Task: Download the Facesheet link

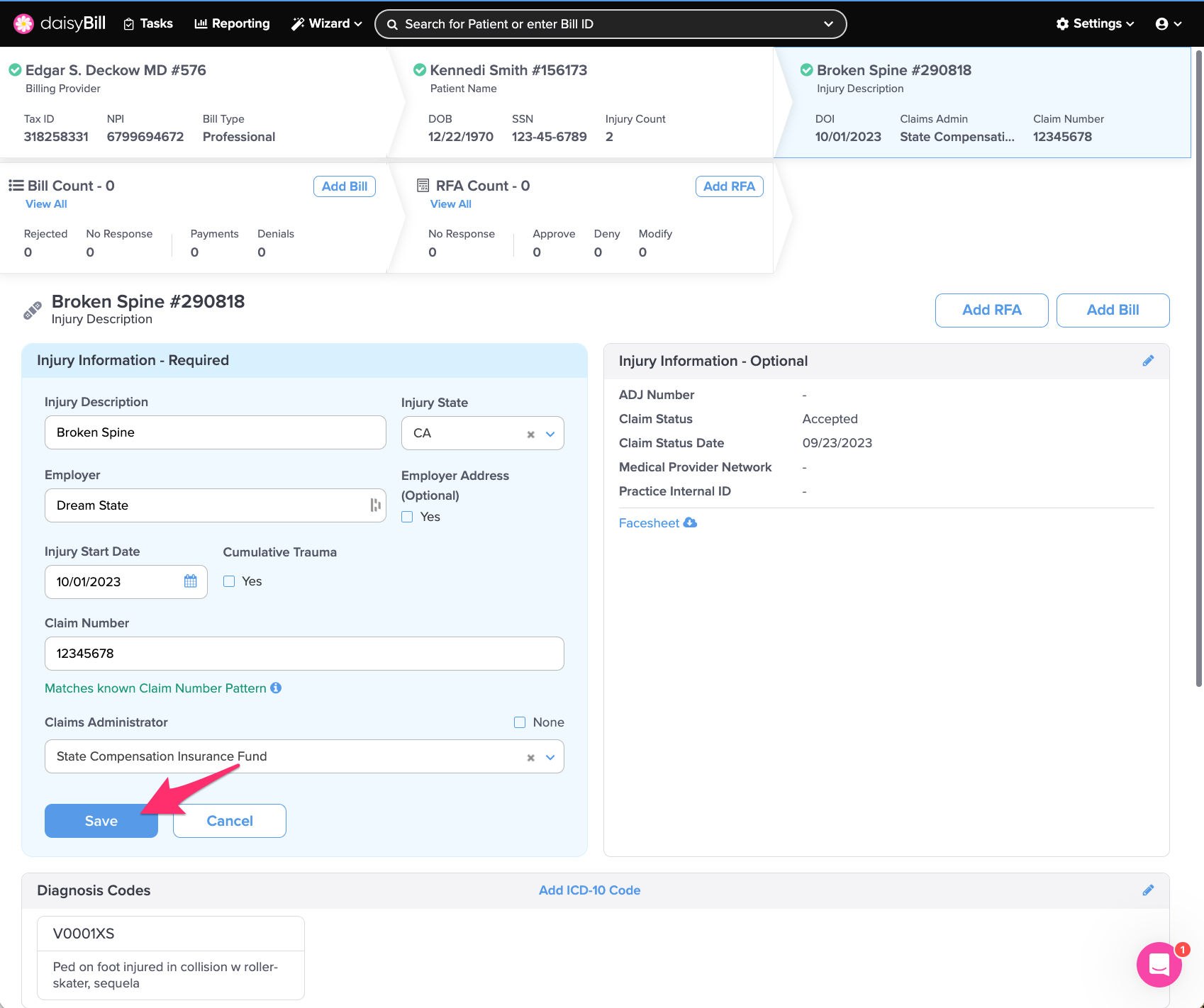Action: tap(657, 523)
